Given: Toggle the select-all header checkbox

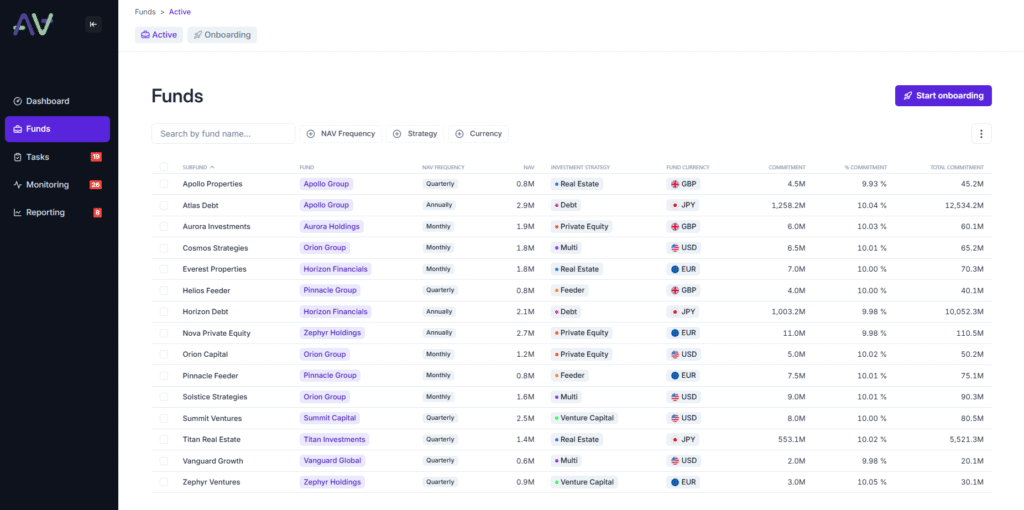Looking at the screenshot, I should click(x=164, y=167).
